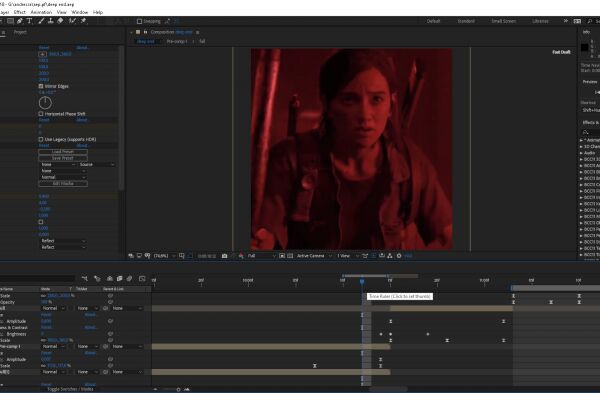Toggle the Motion Blur timeline switch

[x=129, y=279]
